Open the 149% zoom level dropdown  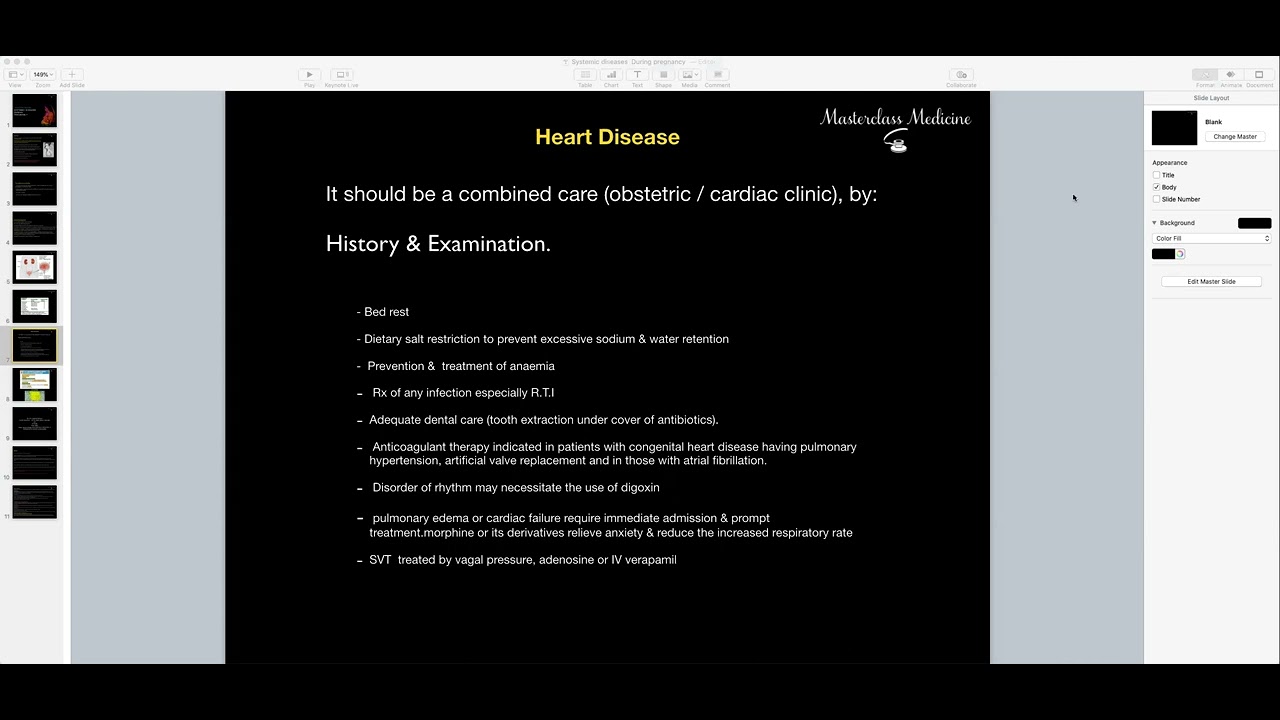43,74
